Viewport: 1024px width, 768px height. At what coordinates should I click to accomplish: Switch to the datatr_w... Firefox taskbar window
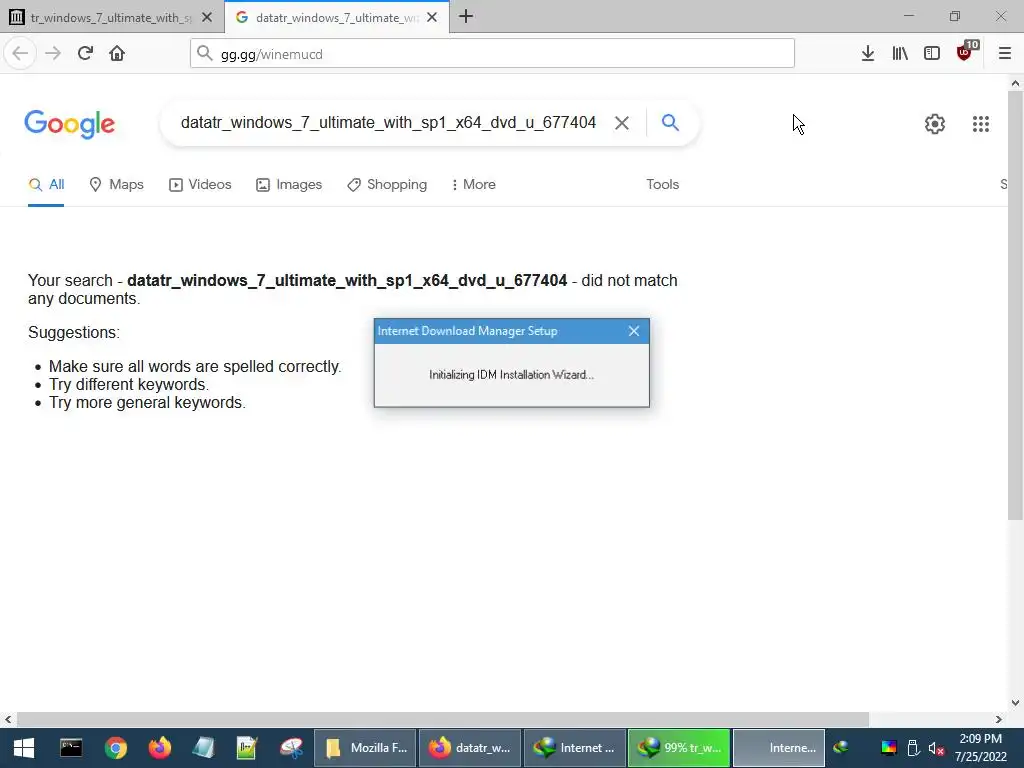tap(470, 748)
